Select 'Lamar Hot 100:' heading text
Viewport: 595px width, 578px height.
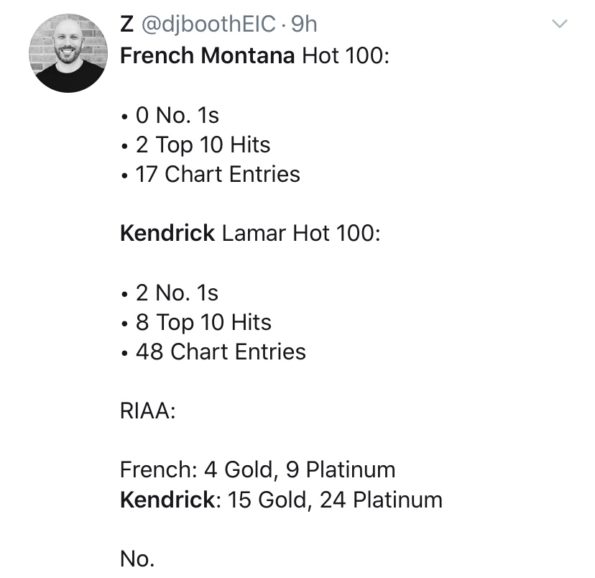pyautogui.click(x=301, y=233)
